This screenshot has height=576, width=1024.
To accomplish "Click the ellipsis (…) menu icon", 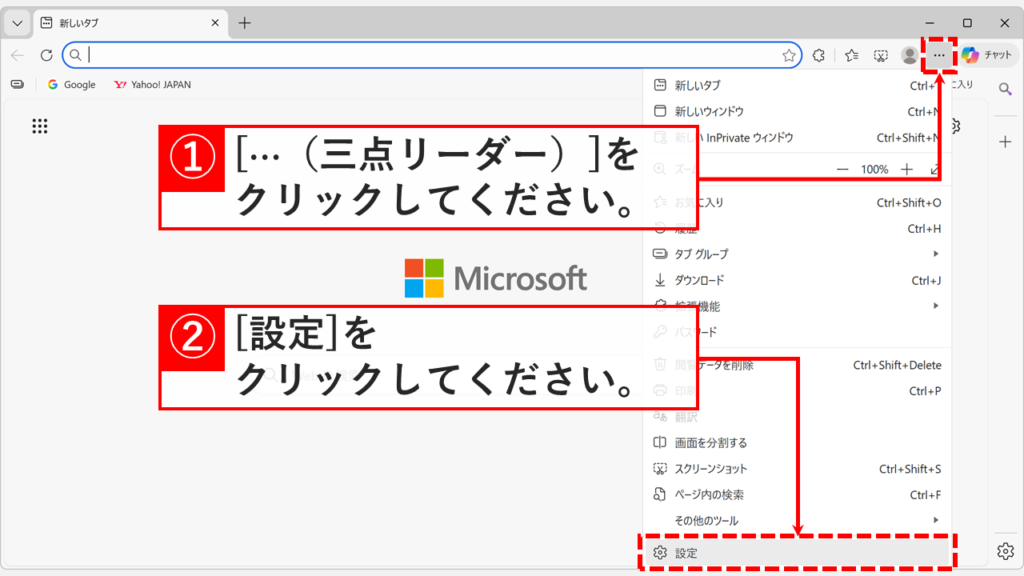I will (x=938, y=55).
